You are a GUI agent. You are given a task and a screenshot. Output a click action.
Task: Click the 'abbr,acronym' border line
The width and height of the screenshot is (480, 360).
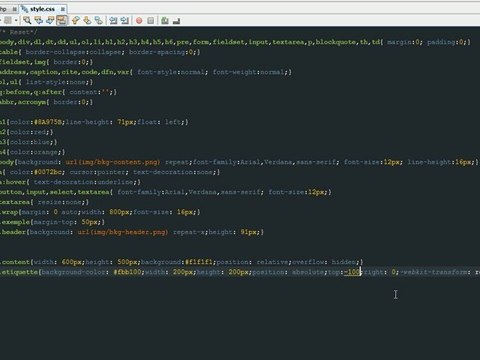pyautogui.click(x=46, y=102)
